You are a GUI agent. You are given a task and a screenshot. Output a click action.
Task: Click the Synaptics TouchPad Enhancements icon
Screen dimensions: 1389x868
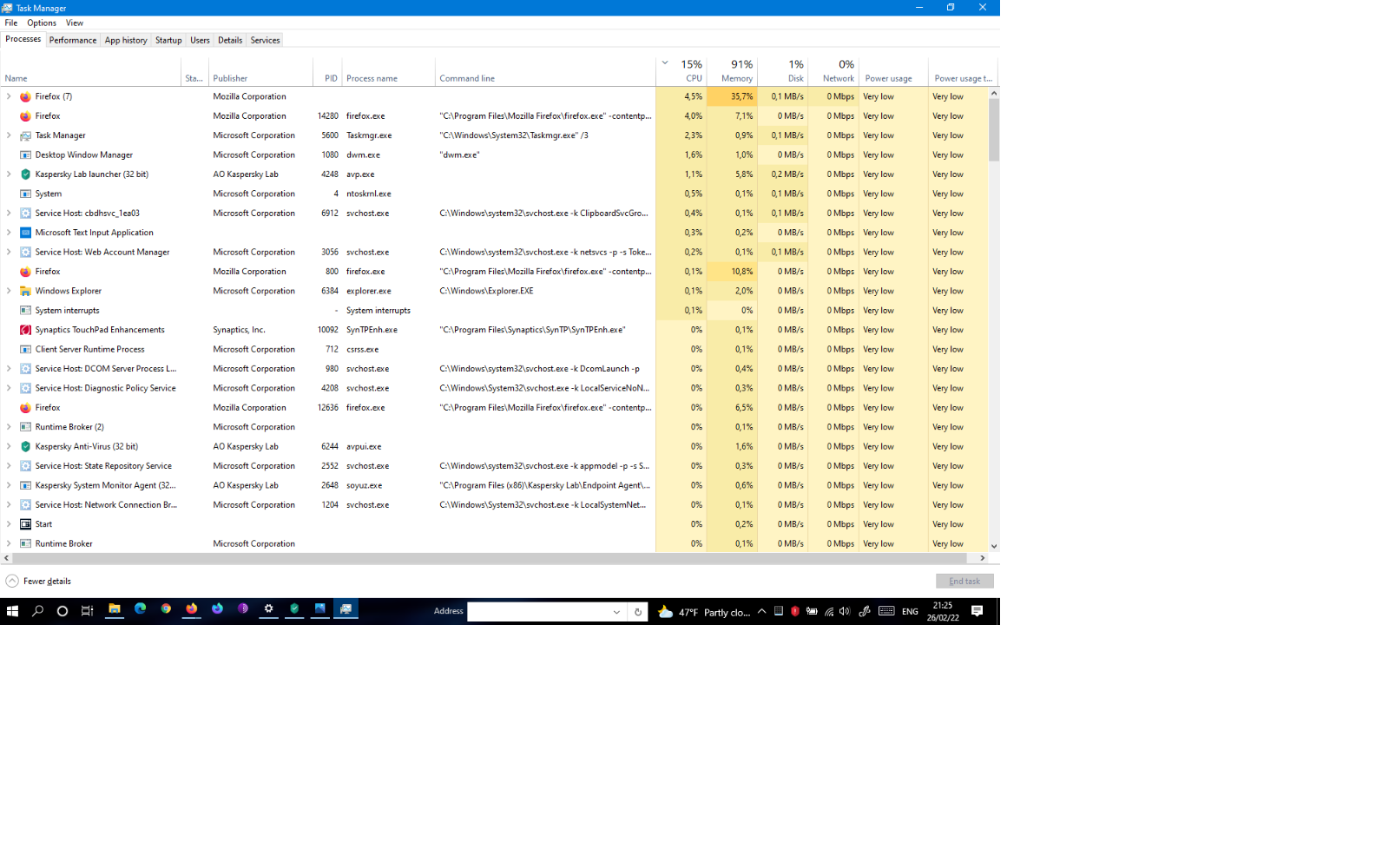(x=25, y=330)
